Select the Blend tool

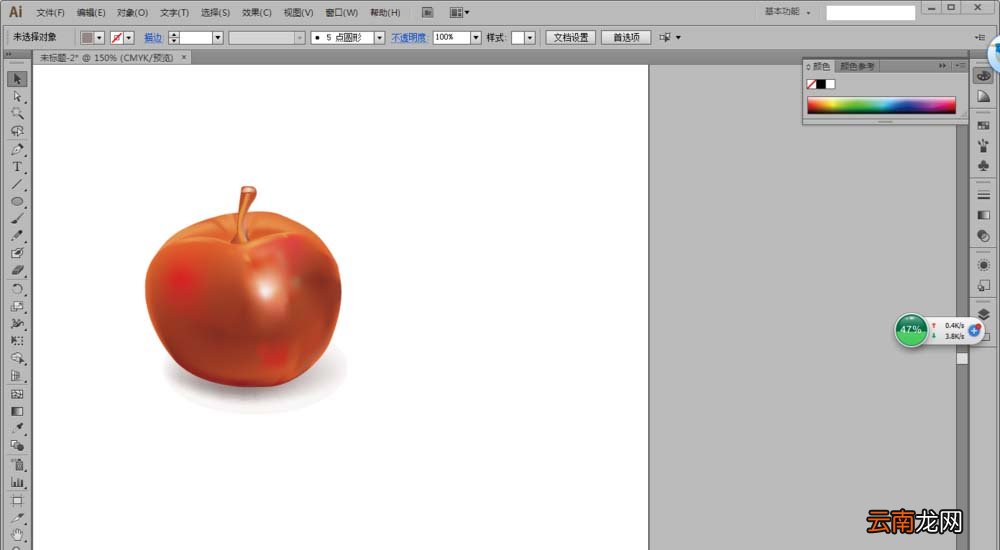coord(17,445)
